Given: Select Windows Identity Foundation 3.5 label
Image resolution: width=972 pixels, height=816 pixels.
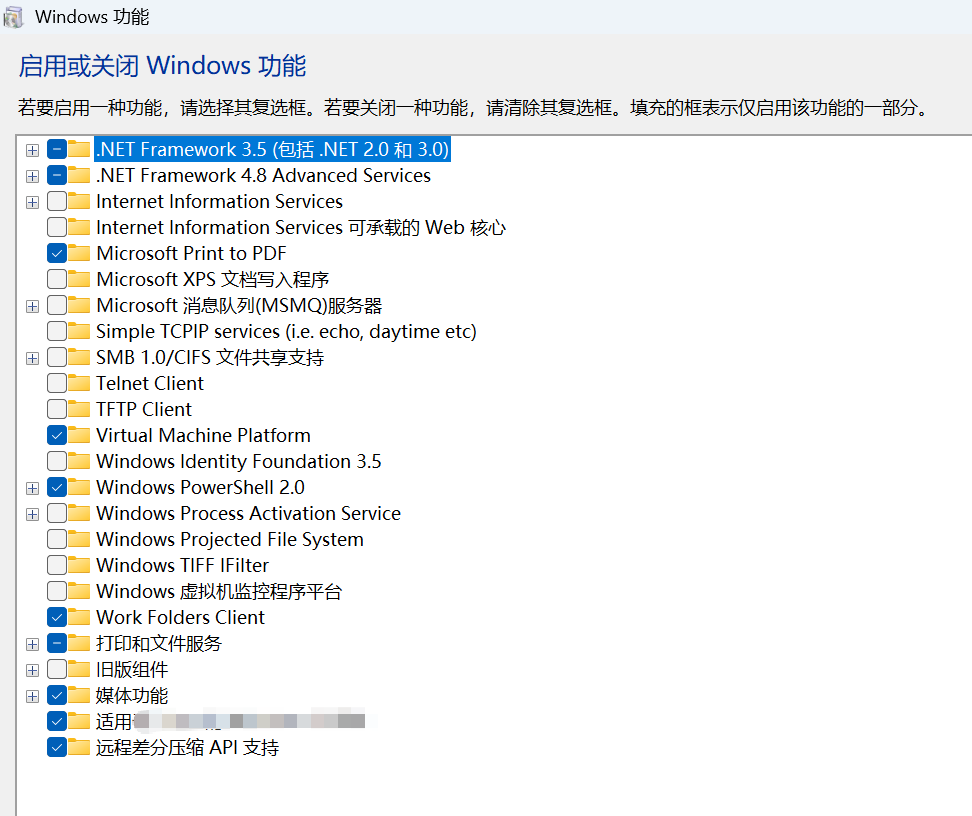Looking at the screenshot, I should [x=239, y=462].
